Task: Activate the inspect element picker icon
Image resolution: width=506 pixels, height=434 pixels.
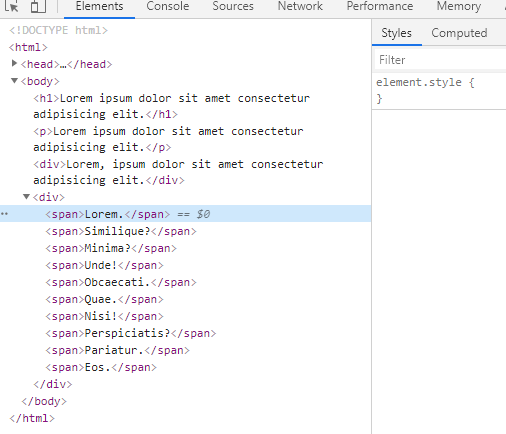Action: point(11,6)
